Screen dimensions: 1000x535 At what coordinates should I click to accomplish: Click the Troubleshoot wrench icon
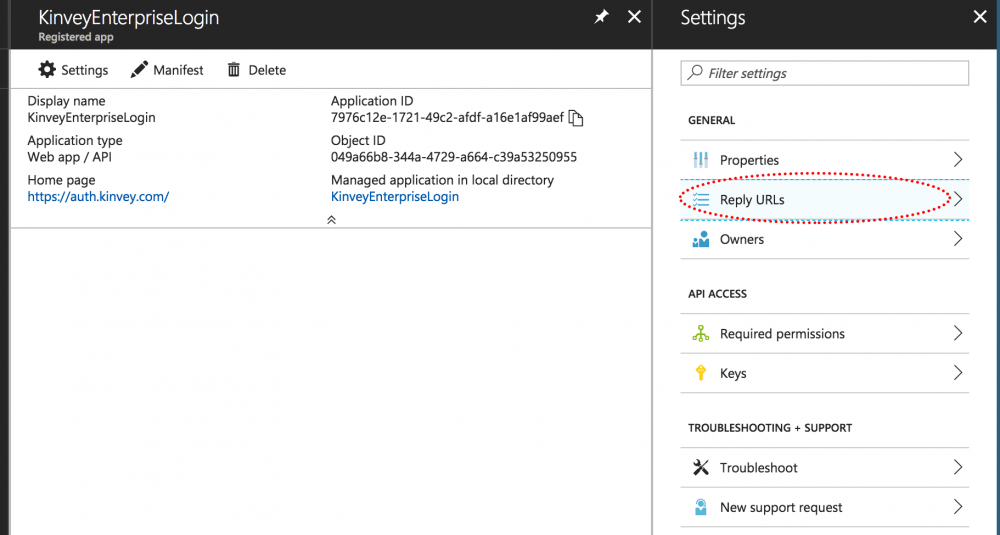pyautogui.click(x=700, y=468)
